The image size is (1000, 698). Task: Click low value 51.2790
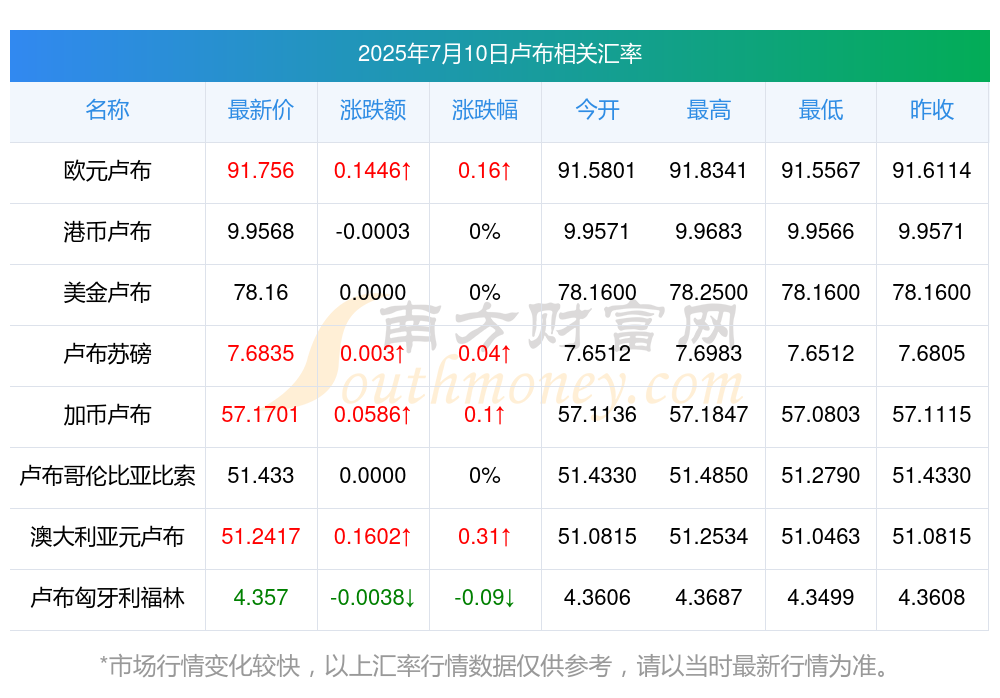pos(821,475)
